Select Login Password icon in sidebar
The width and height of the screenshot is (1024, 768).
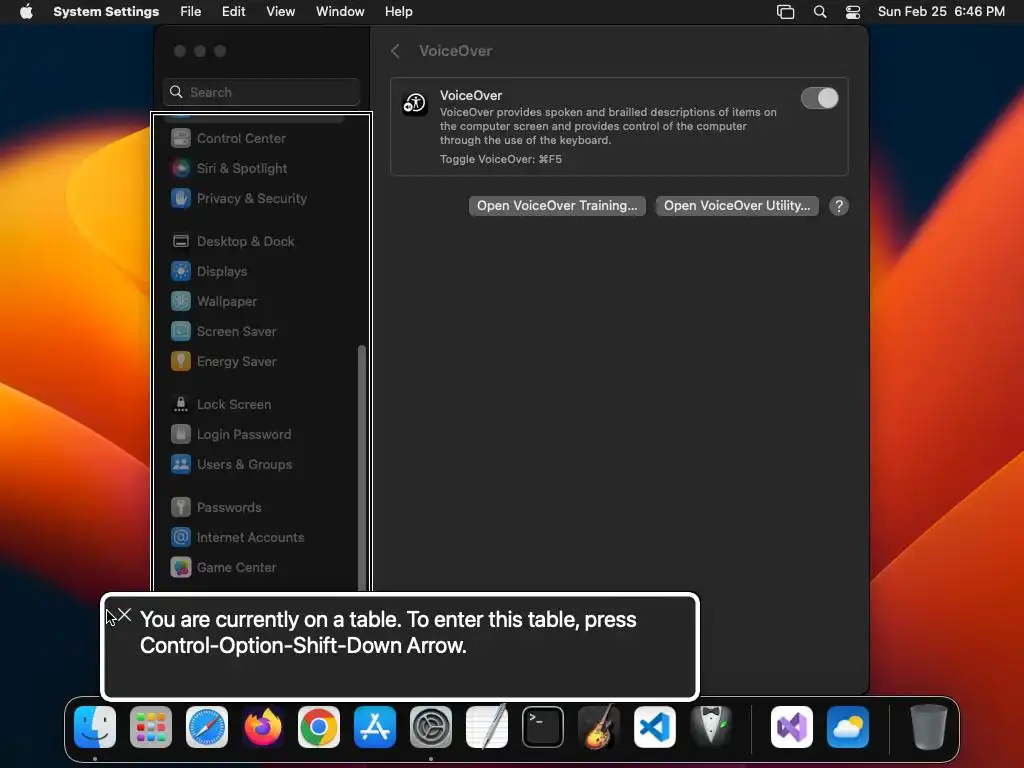pos(181,435)
